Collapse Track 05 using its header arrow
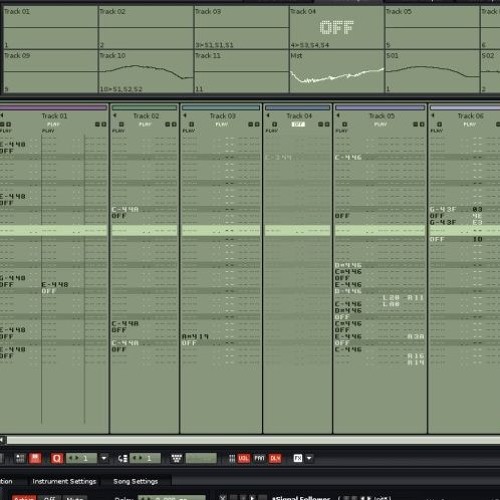This screenshot has width=500, height=500. click(x=338, y=115)
